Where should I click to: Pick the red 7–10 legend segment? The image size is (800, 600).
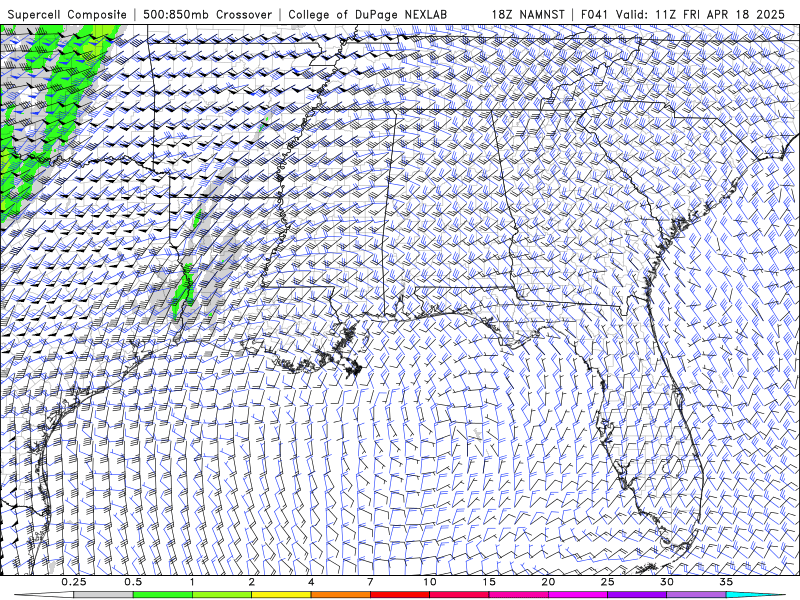point(399,594)
